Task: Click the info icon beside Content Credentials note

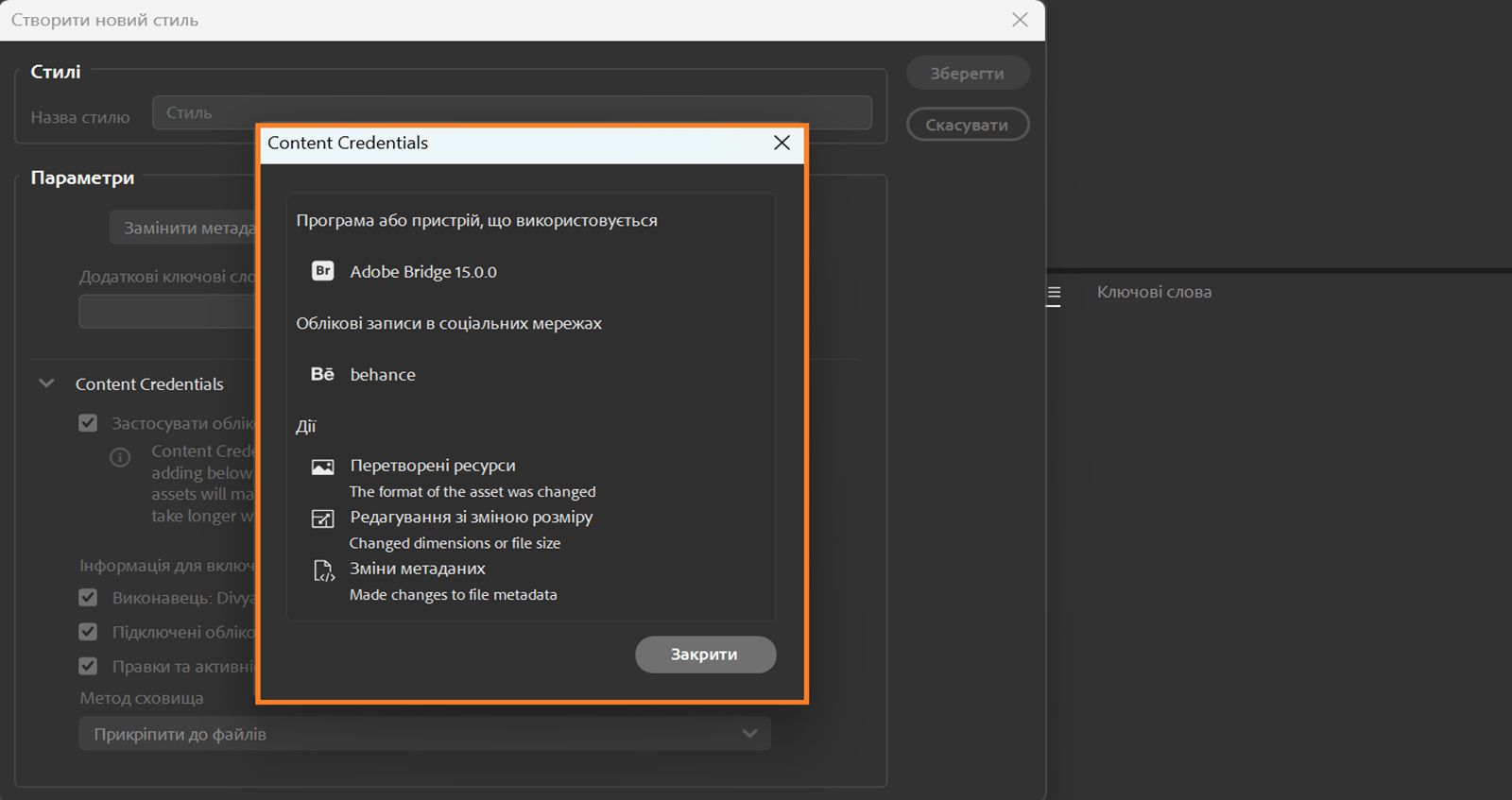Action: click(x=120, y=458)
